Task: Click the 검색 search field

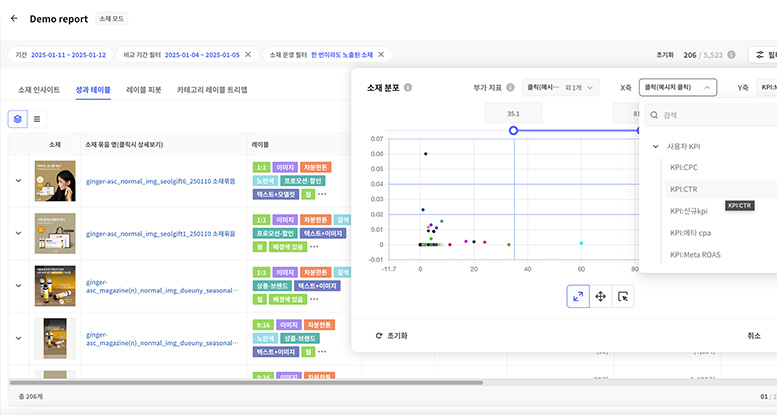Action: [x=710, y=115]
